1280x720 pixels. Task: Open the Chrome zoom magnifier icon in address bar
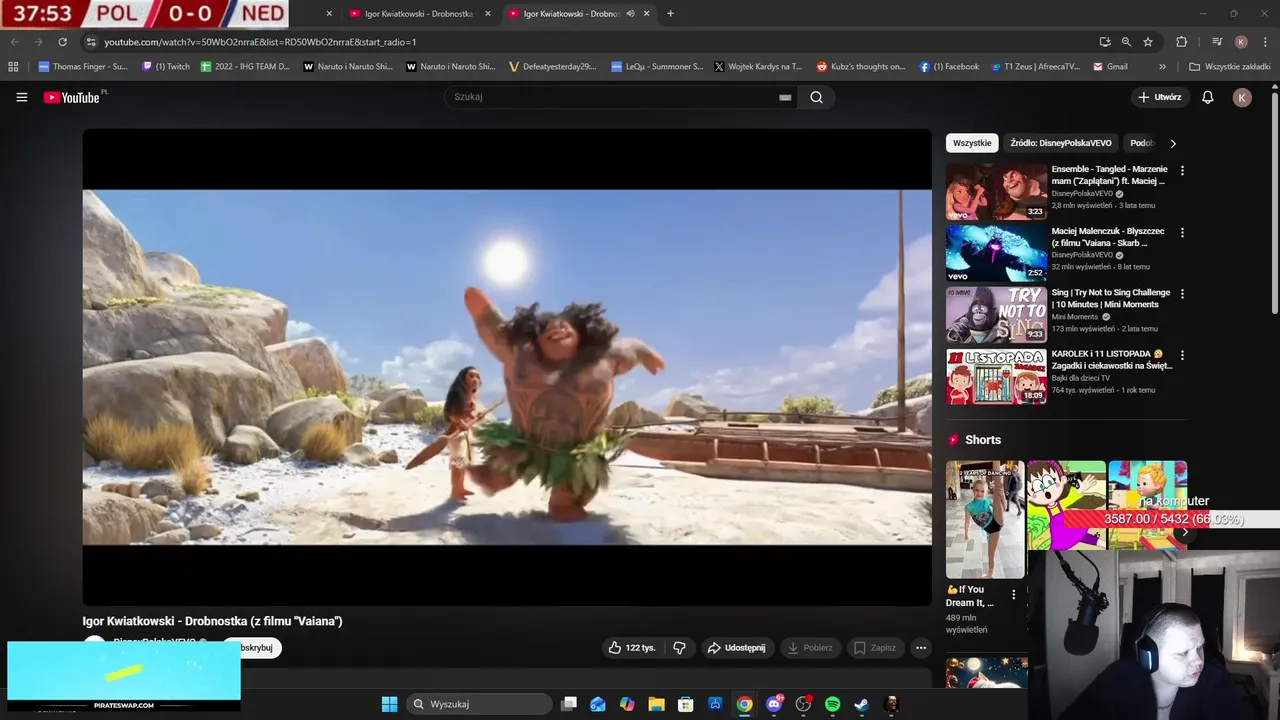[x=1126, y=42]
